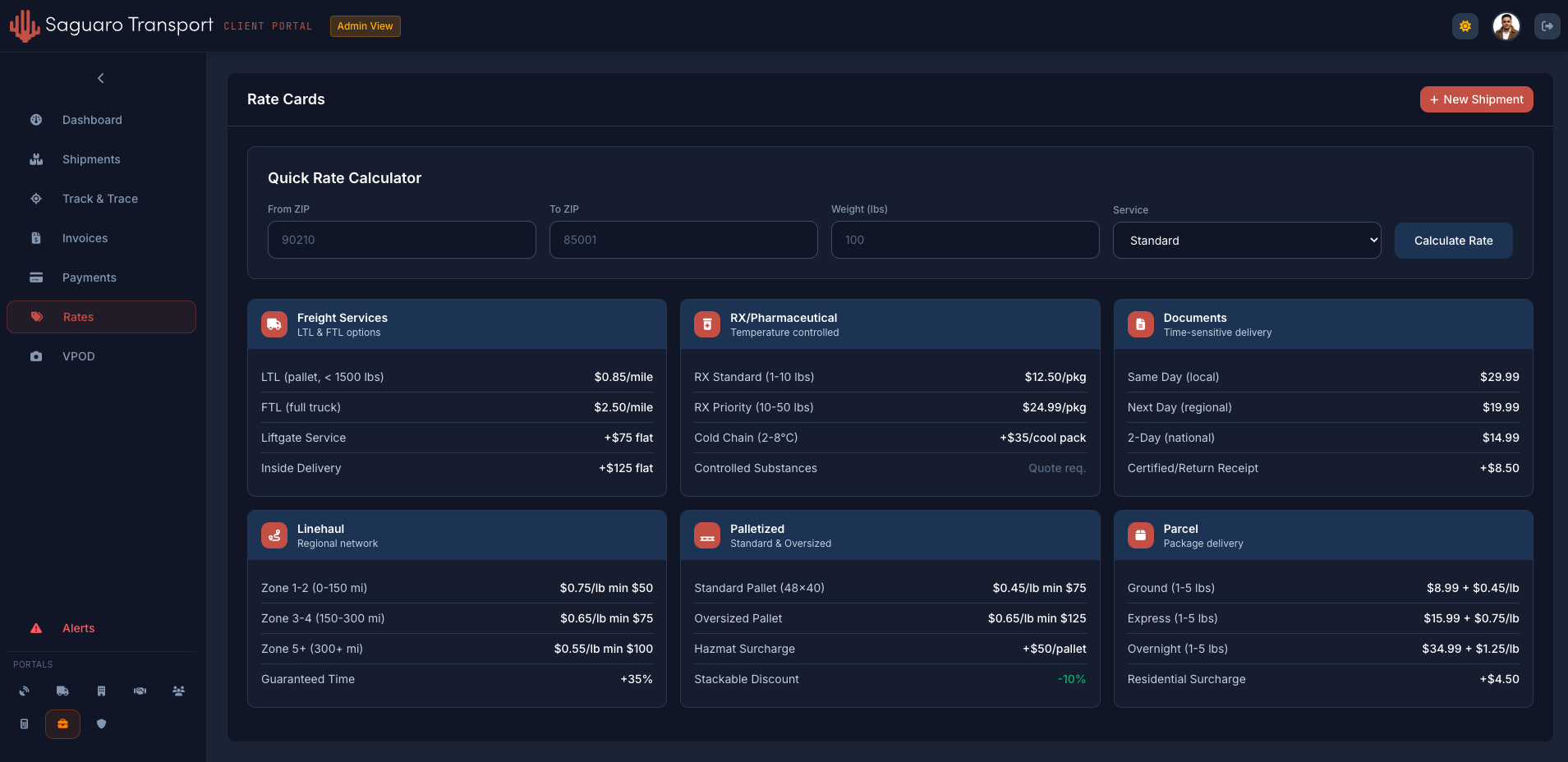Open the truck portal icon
This screenshot has width=1568, height=762.
(62, 691)
